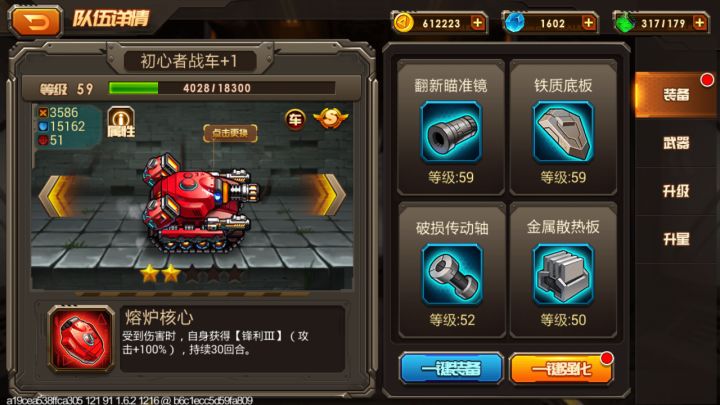This screenshot has height=405, width=720.
Task: Show the previous tank with left arrow
Action: (58, 196)
